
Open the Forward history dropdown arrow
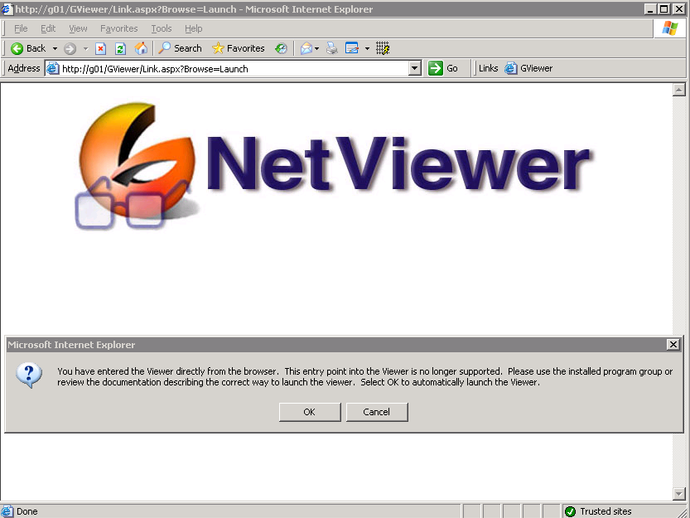86,48
